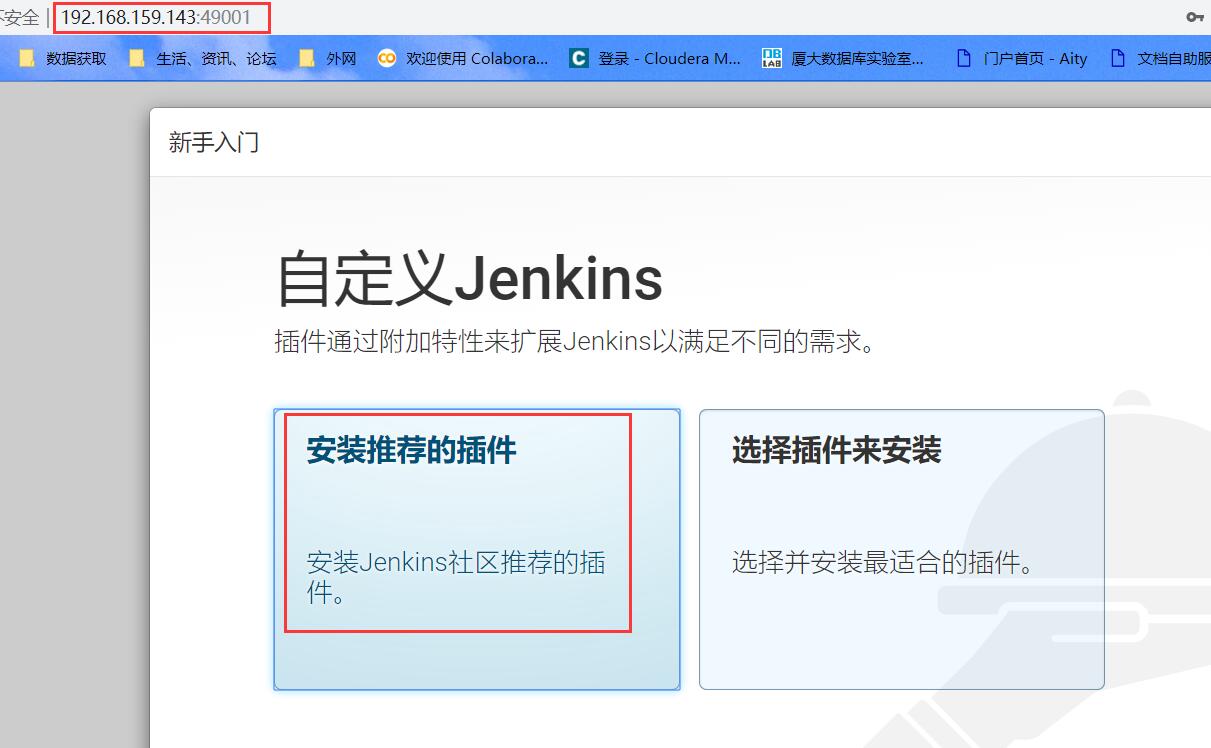Click text 选择并安装最适合的插件

883,562
